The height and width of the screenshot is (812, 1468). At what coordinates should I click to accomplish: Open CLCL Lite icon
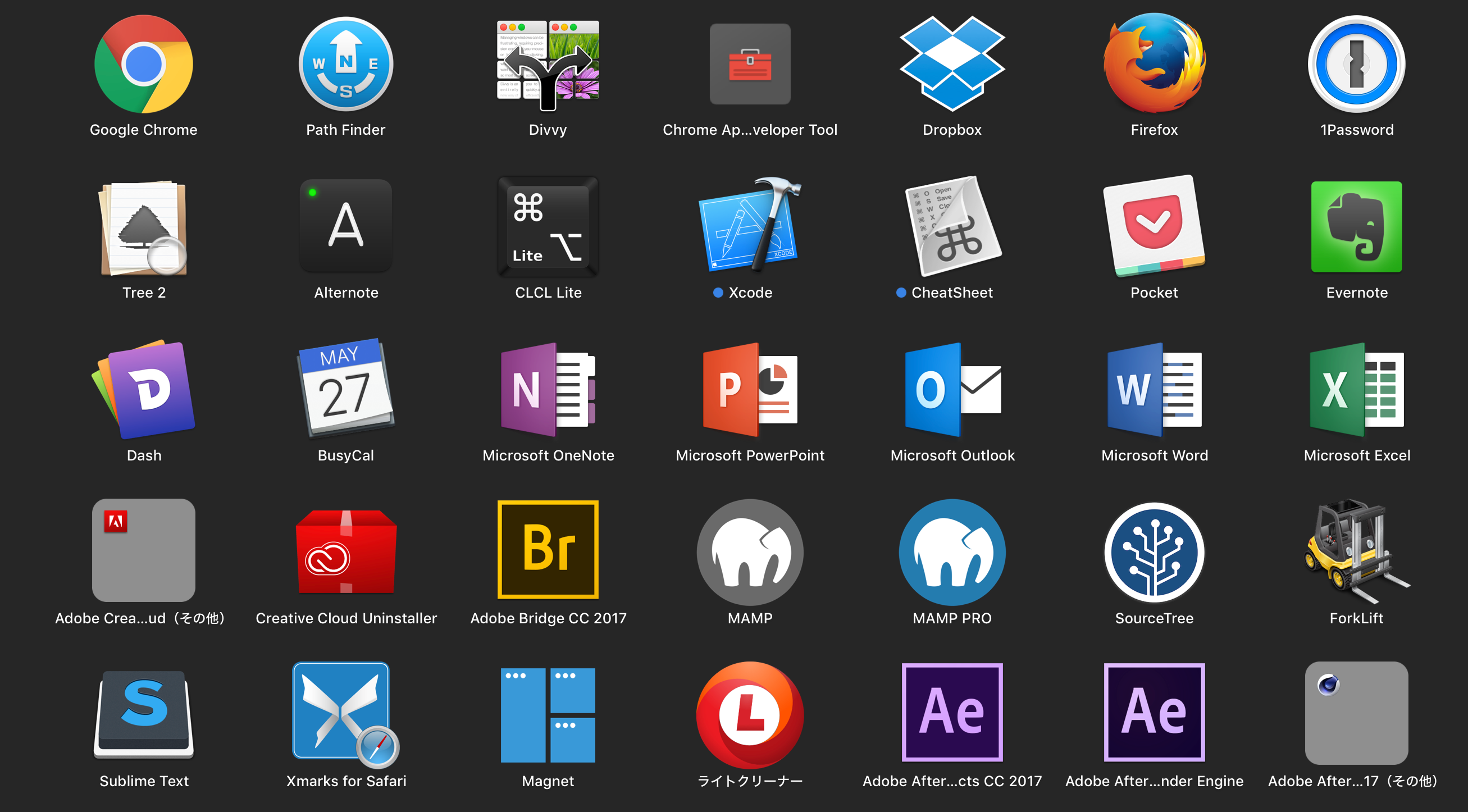click(548, 227)
